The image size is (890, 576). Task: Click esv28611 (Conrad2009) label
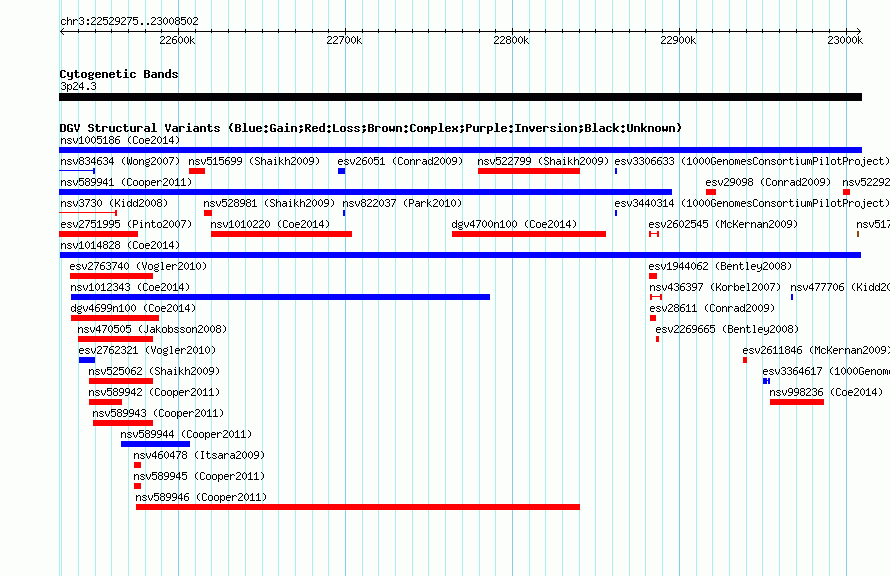point(712,308)
